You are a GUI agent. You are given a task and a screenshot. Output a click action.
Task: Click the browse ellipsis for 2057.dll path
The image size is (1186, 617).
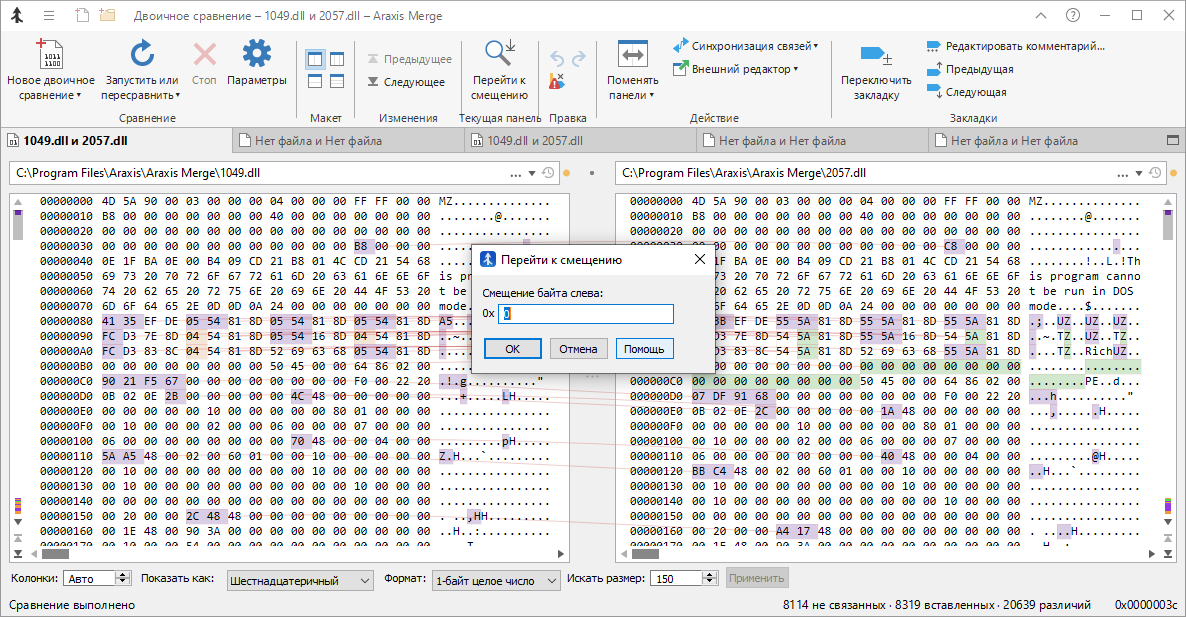click(x=1122, y=174)
